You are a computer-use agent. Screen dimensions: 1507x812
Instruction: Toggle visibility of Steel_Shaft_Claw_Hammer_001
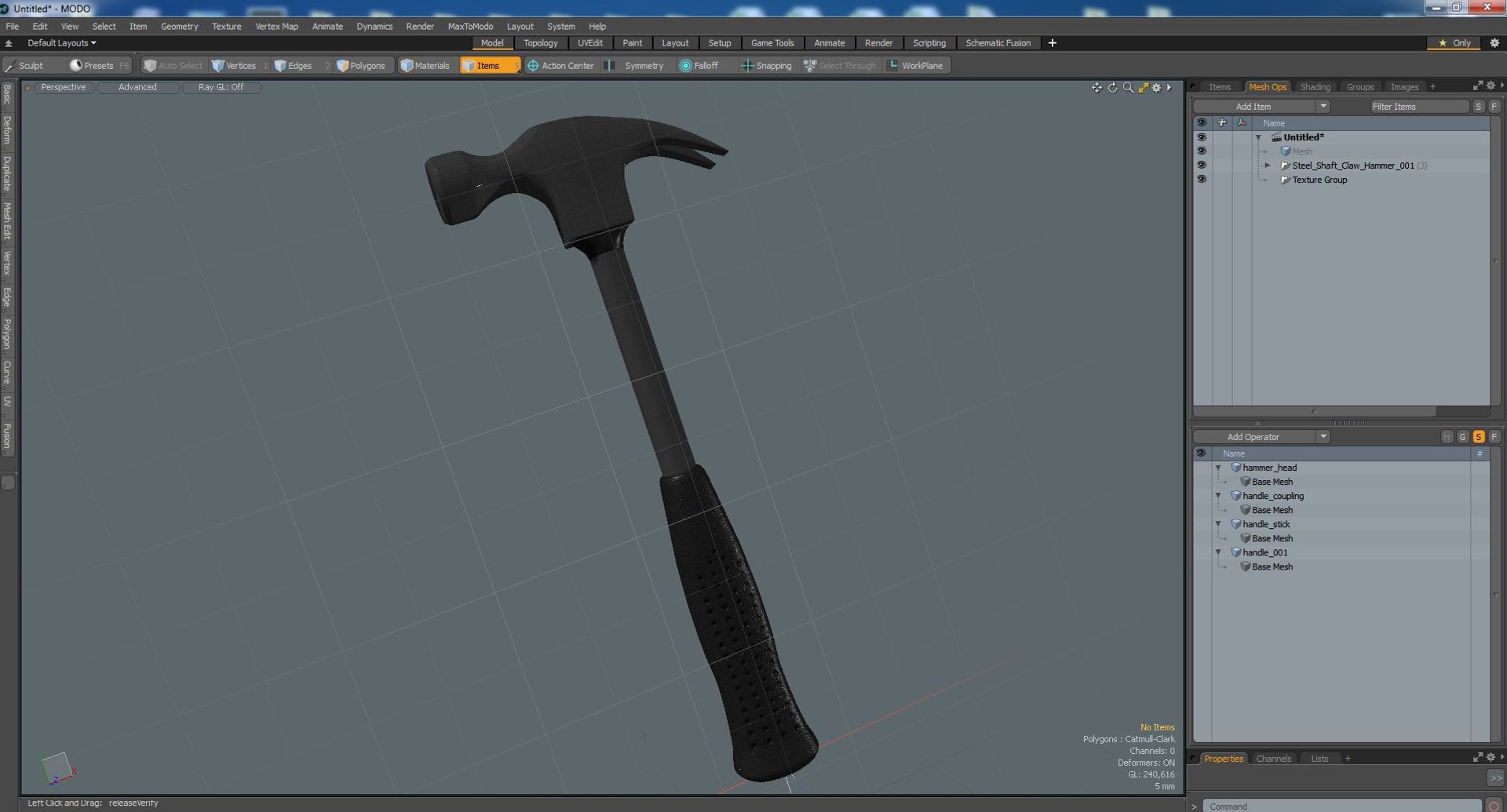pyautogui.click(x=1202, y=166)
